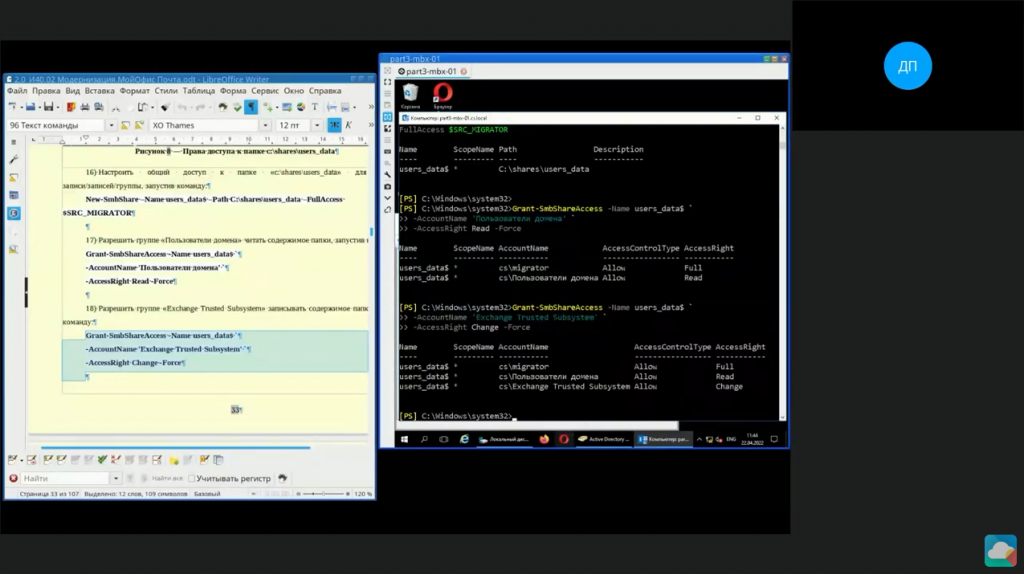Image resolution: width=1024 pixels, height=574 pixels.
Task: Toggle Bold (Ж) formatting button
Action: [x=334, y=125]
